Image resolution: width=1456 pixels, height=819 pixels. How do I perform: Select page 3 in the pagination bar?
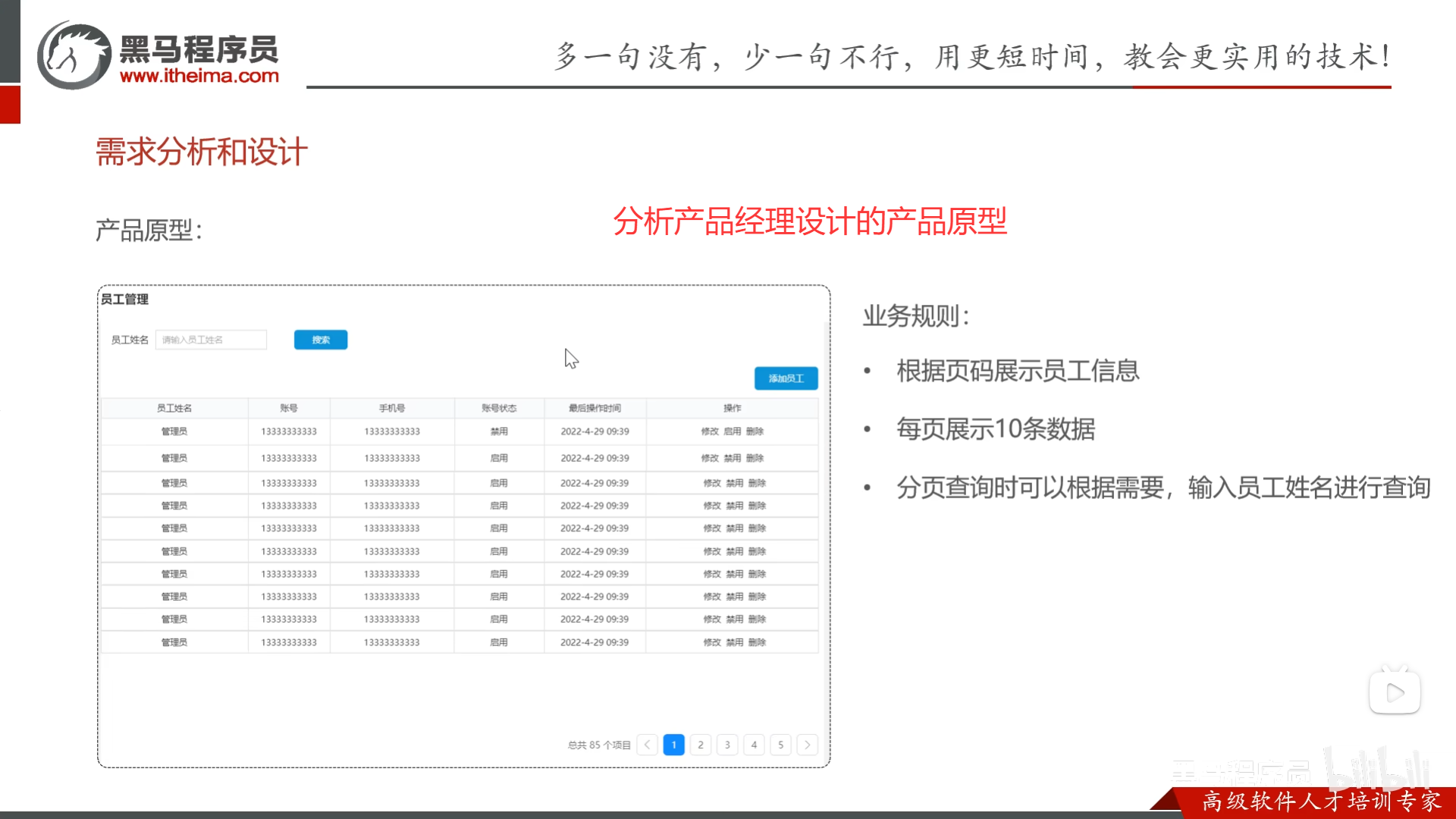(726, 745)
